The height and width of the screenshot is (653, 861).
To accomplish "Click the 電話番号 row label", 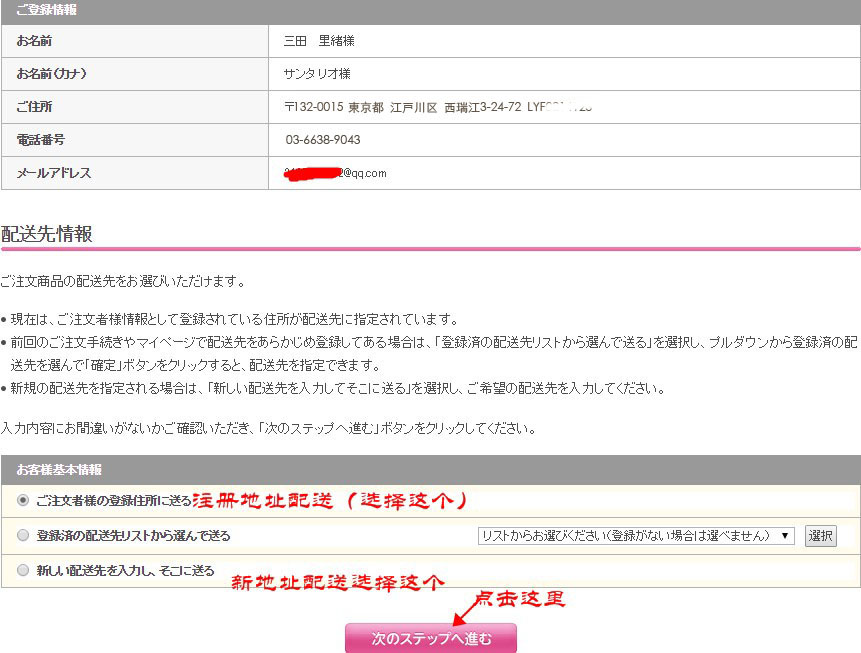I will click(40, 140).
